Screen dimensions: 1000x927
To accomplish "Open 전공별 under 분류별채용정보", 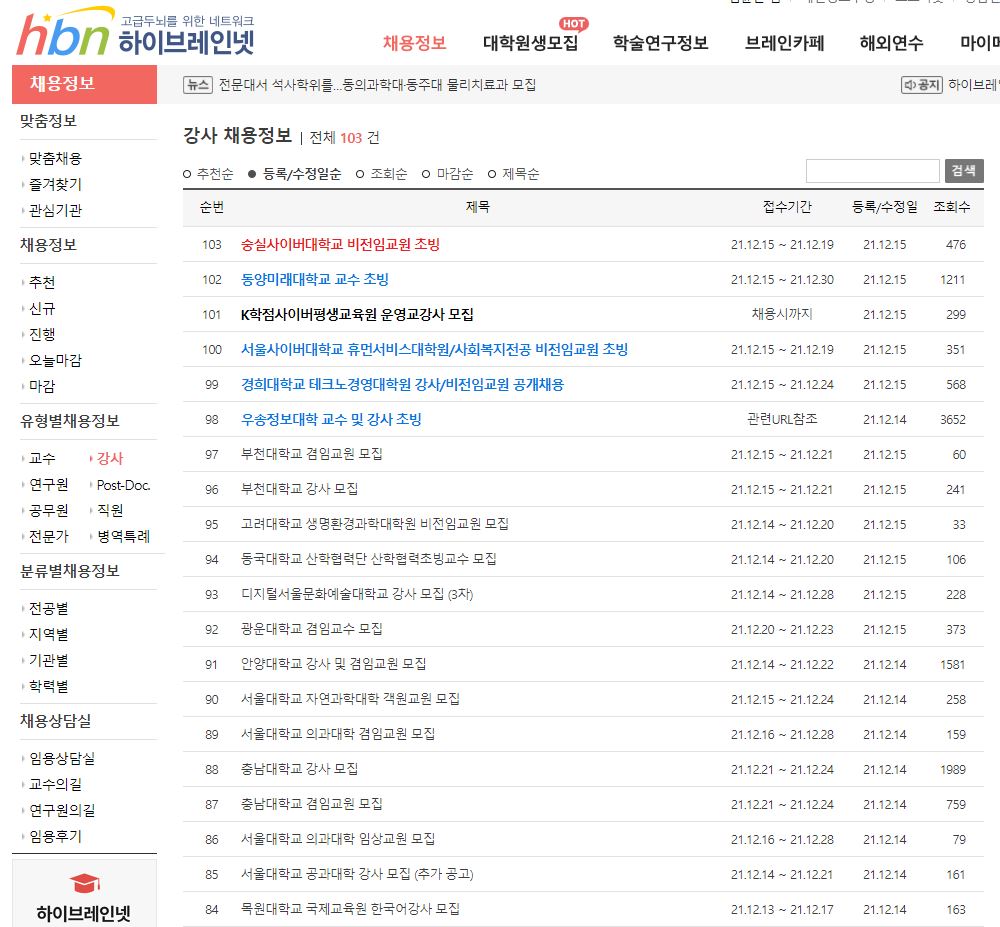I will pyautogui.click(x=48, y=608).
